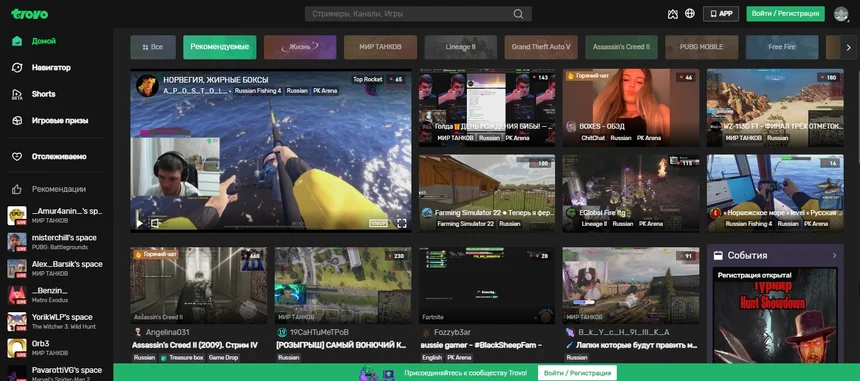Click the BOXES - ОБЭД streamer avatar
This screenshot has height=381, width=860.
(571, 127)
